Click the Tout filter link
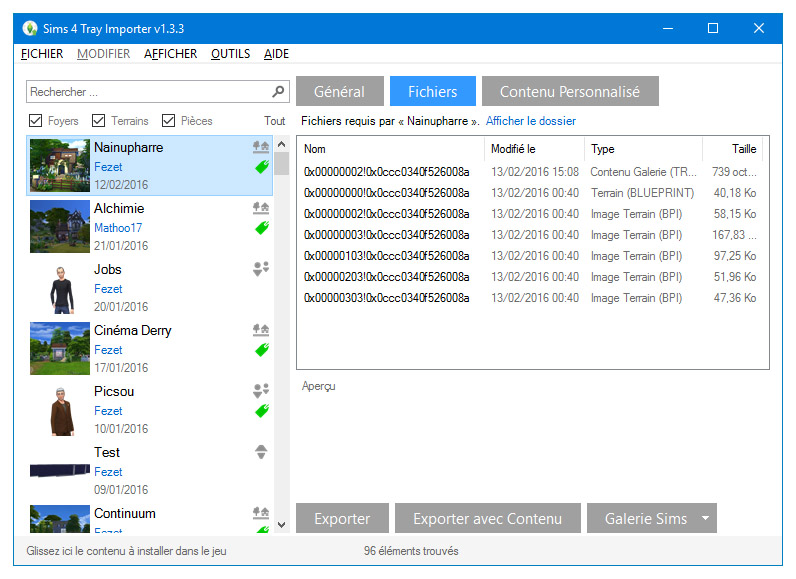The height and width of the screenshot is (579, 796). click(x=274, y=121)
